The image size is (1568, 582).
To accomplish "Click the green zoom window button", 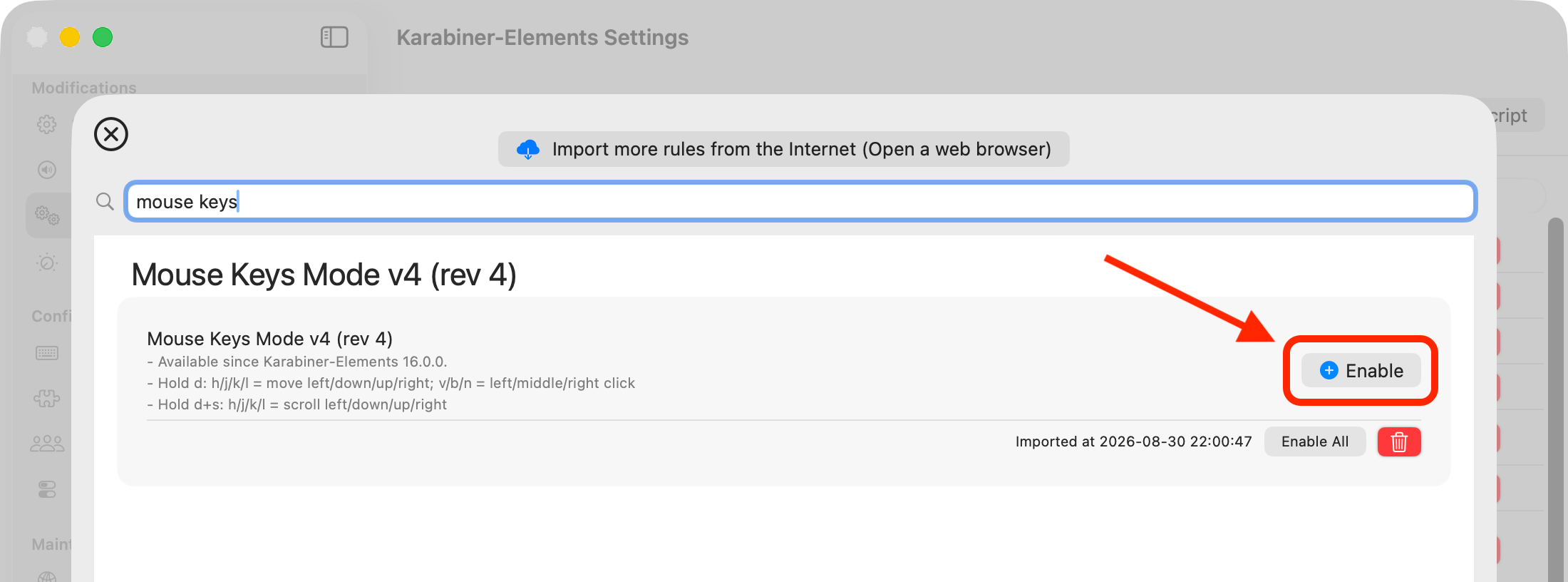I will tap(103, 37).
